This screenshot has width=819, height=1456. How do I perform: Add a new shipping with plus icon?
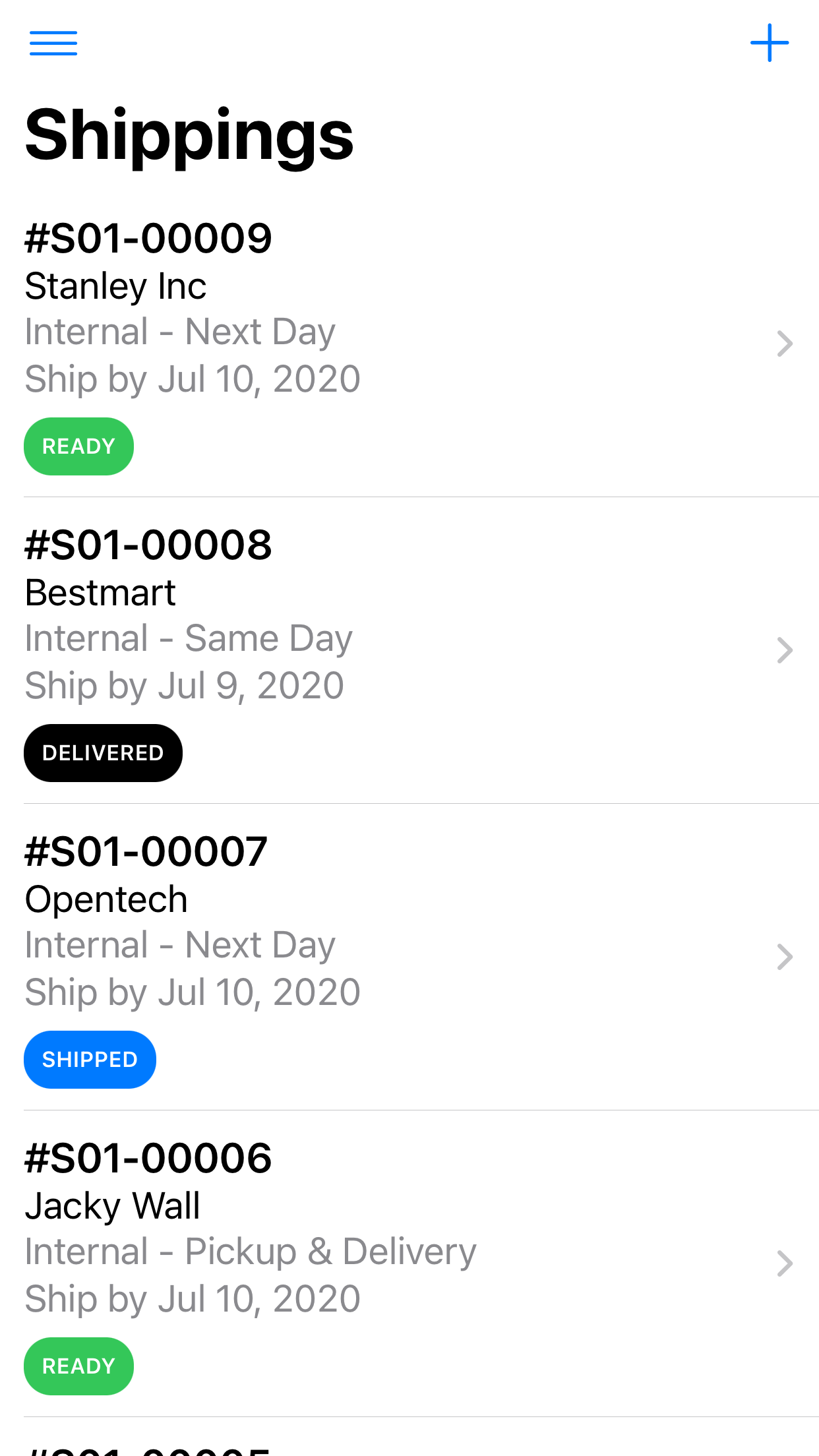click(770, 44)
